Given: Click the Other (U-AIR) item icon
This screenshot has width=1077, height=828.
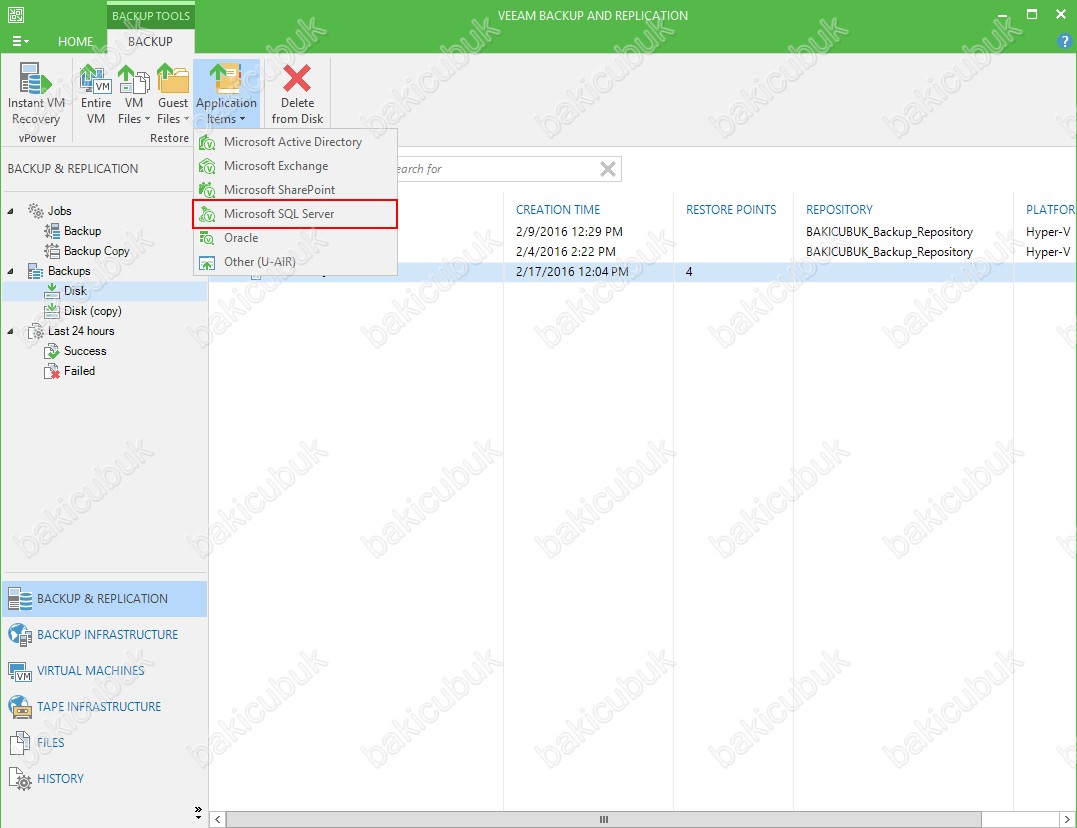Looking at the screenshot, I should click(207, 262).
